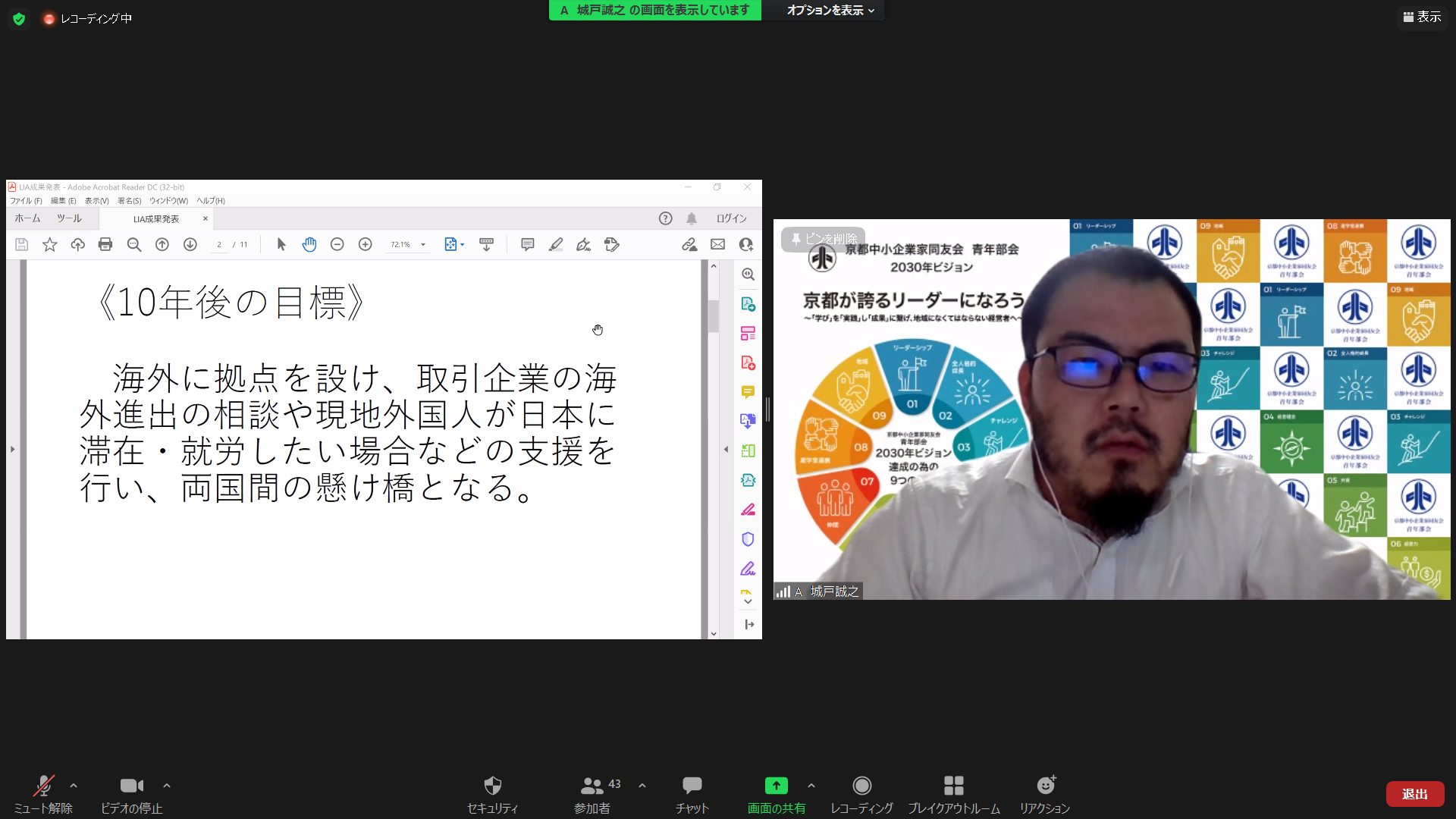This screenshot has height=819, width=1456.
Task: Open ヘルプ menu in Acrobat
Action: point(211,201)
